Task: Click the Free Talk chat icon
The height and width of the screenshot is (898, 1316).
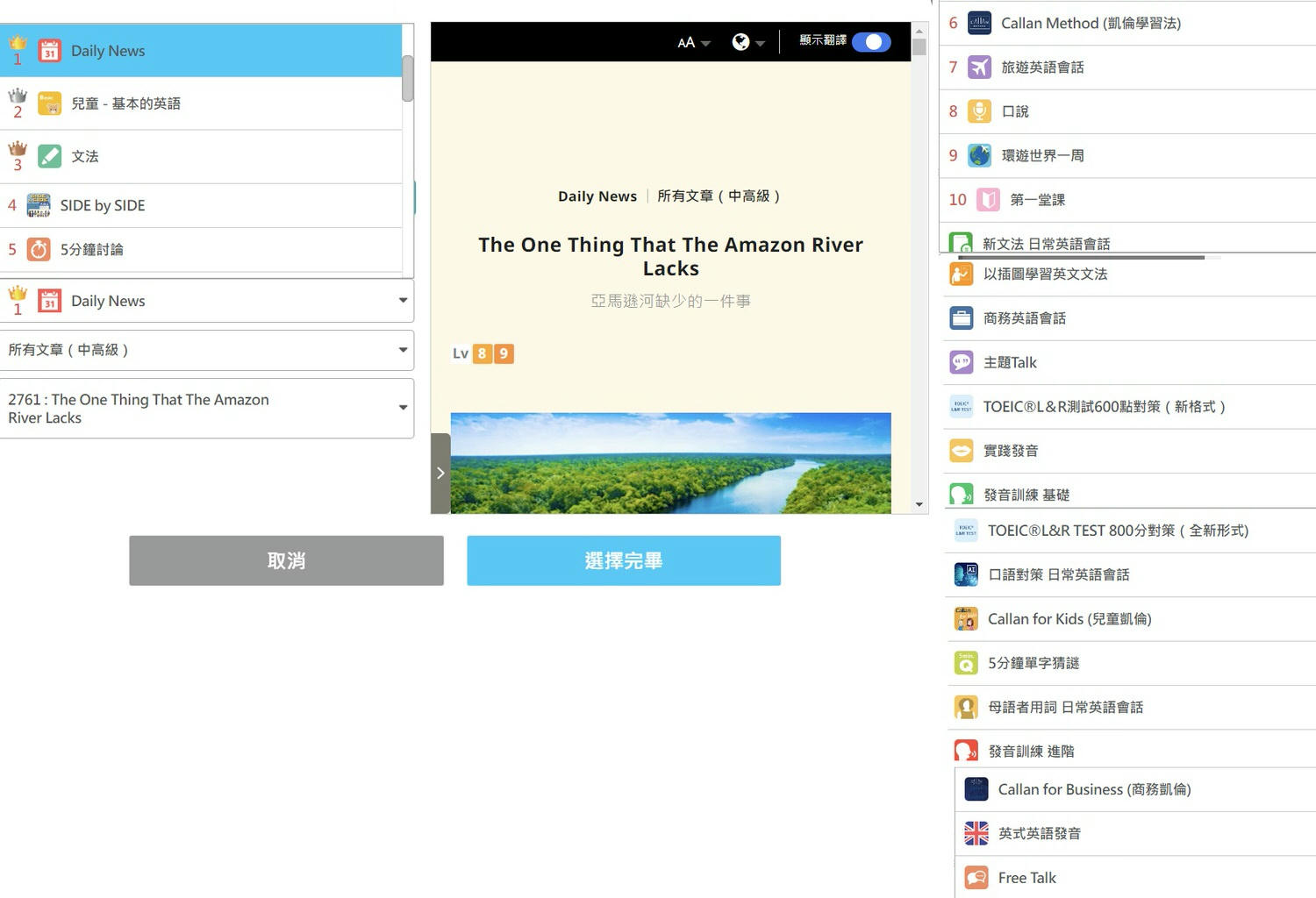Action: pyautogui.click(x=976, y=878)
